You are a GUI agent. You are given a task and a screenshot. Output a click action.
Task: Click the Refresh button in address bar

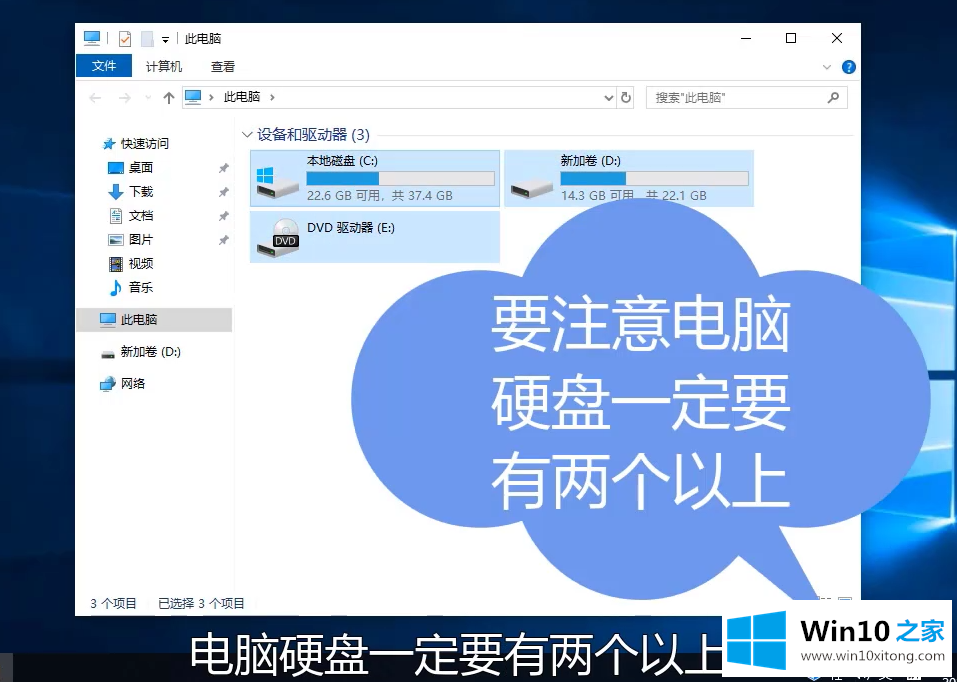point(626,97)
